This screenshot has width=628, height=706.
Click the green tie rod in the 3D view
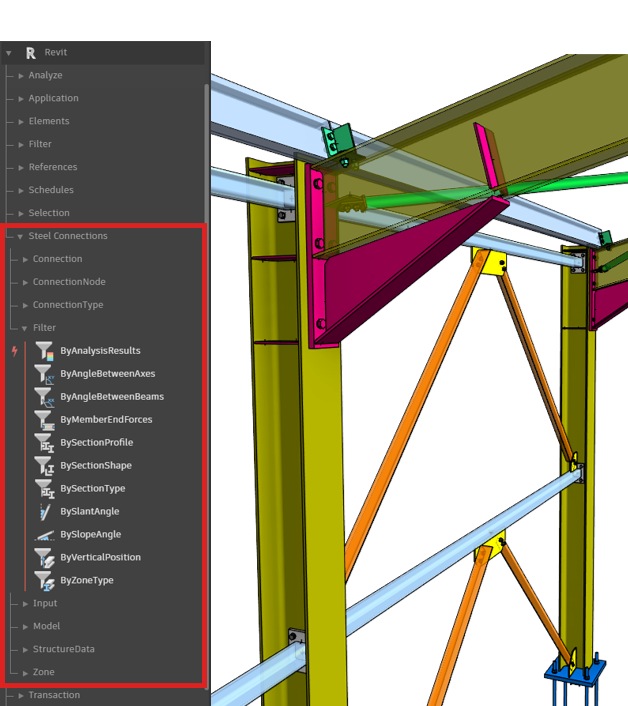(x=495, y=190)
